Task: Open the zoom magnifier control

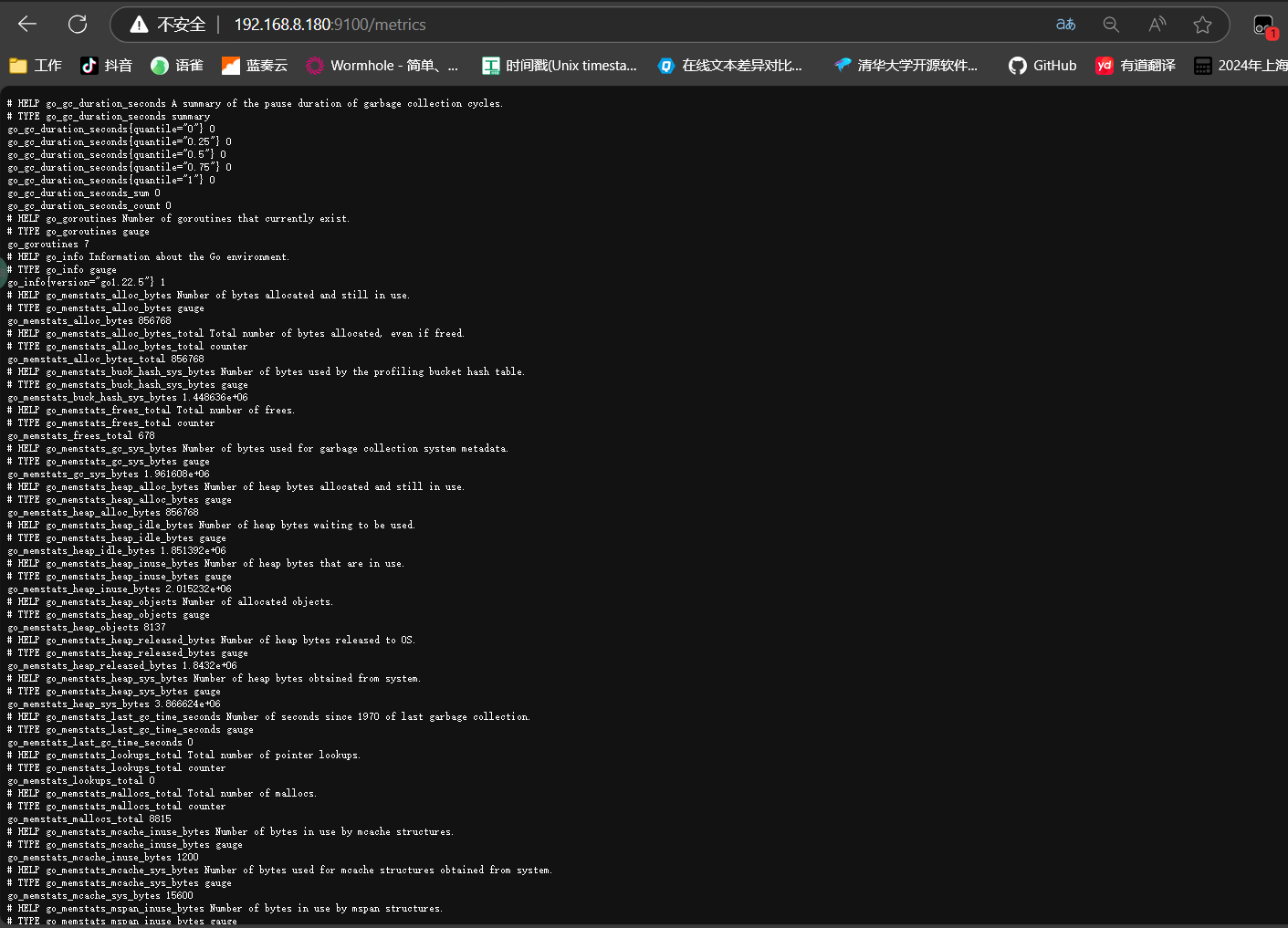Action: click(x=1111, y=25)
